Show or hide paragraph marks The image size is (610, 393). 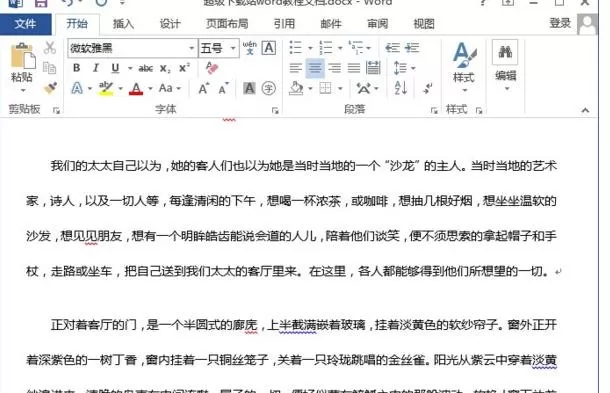coord(428,88)
